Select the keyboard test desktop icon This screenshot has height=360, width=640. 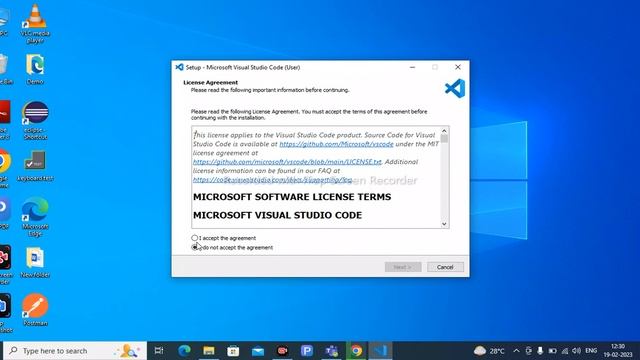coord(35,166)
